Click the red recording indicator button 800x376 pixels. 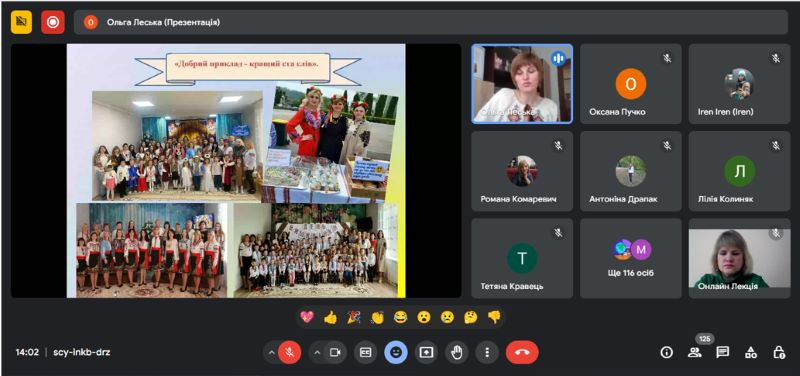click(53, 22)
